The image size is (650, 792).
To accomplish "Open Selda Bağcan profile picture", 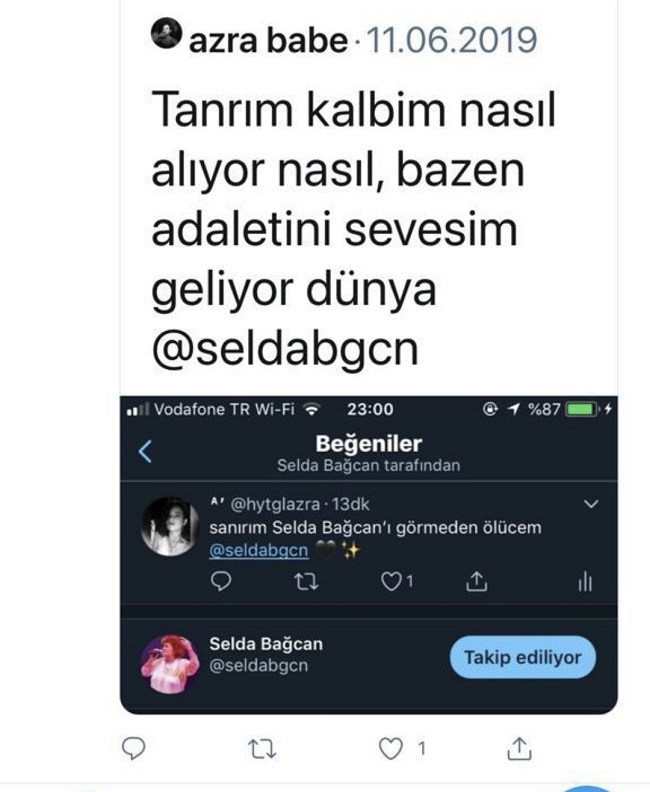I will point(170,663).
